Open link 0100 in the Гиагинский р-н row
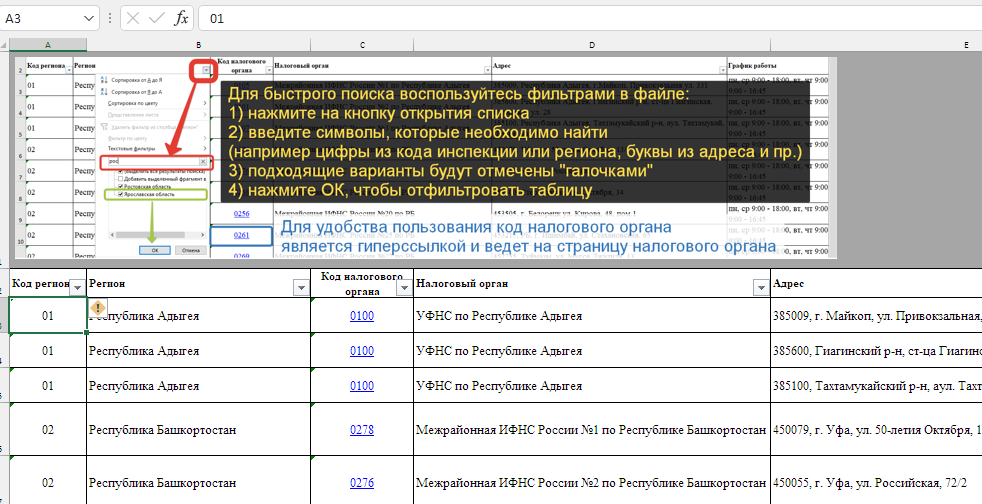 (362, 351)
